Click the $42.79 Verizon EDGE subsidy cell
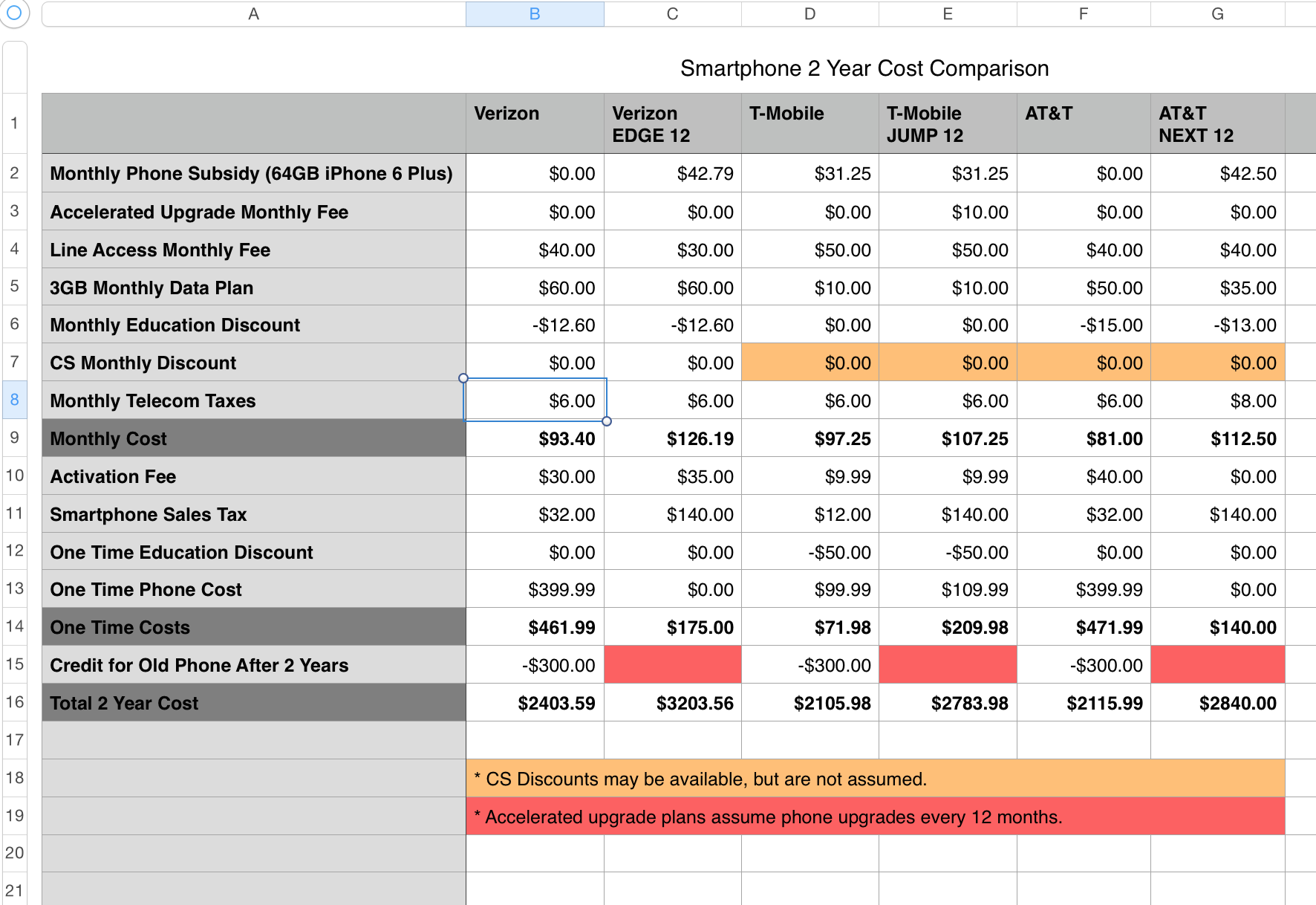 673,173
